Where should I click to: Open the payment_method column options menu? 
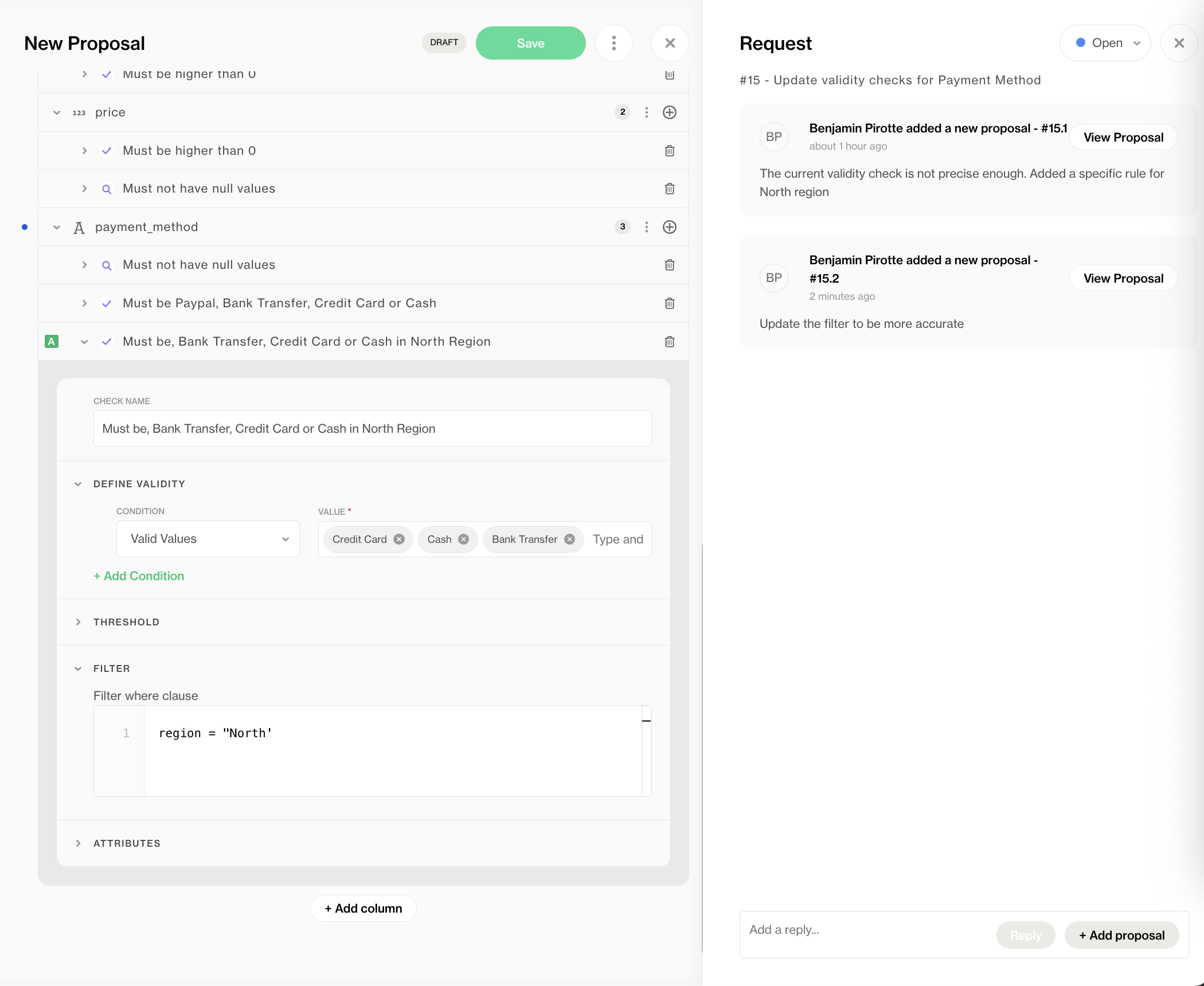click(x=646, y=227)
